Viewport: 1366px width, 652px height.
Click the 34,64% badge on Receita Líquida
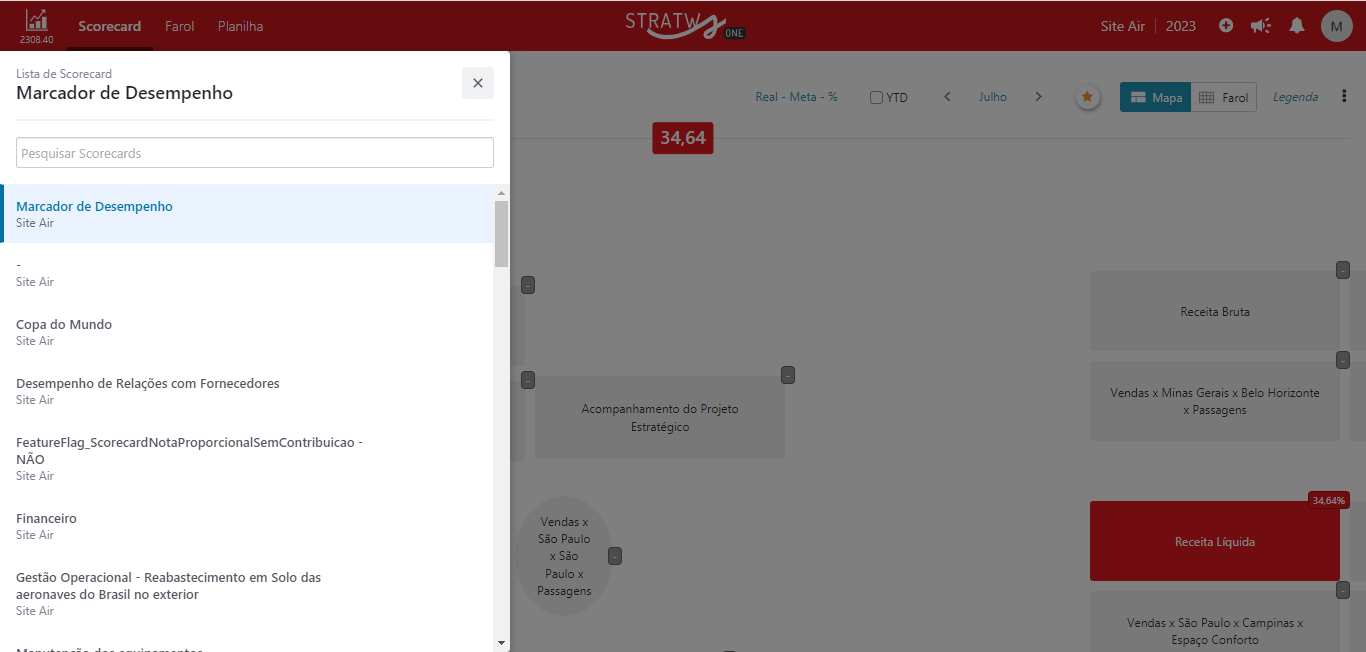point(1329,500)
